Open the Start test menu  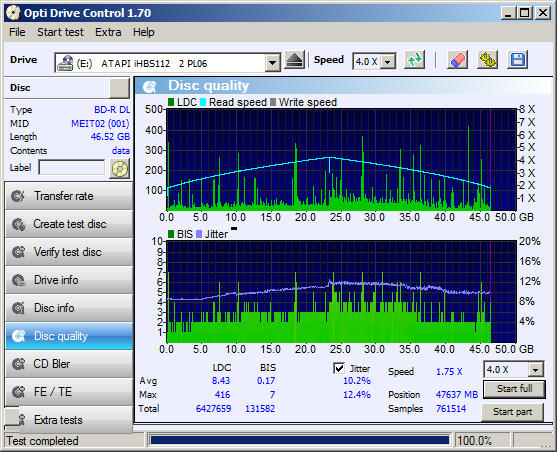(x=60, y=32)
